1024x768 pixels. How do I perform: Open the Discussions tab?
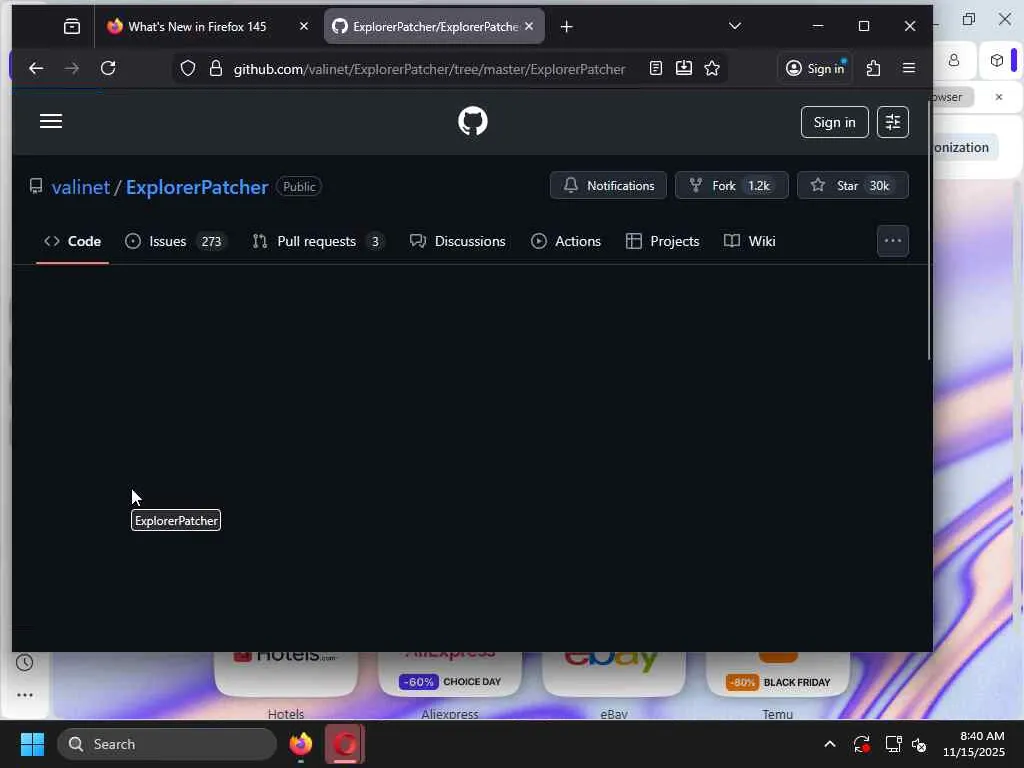click(458, 242)
